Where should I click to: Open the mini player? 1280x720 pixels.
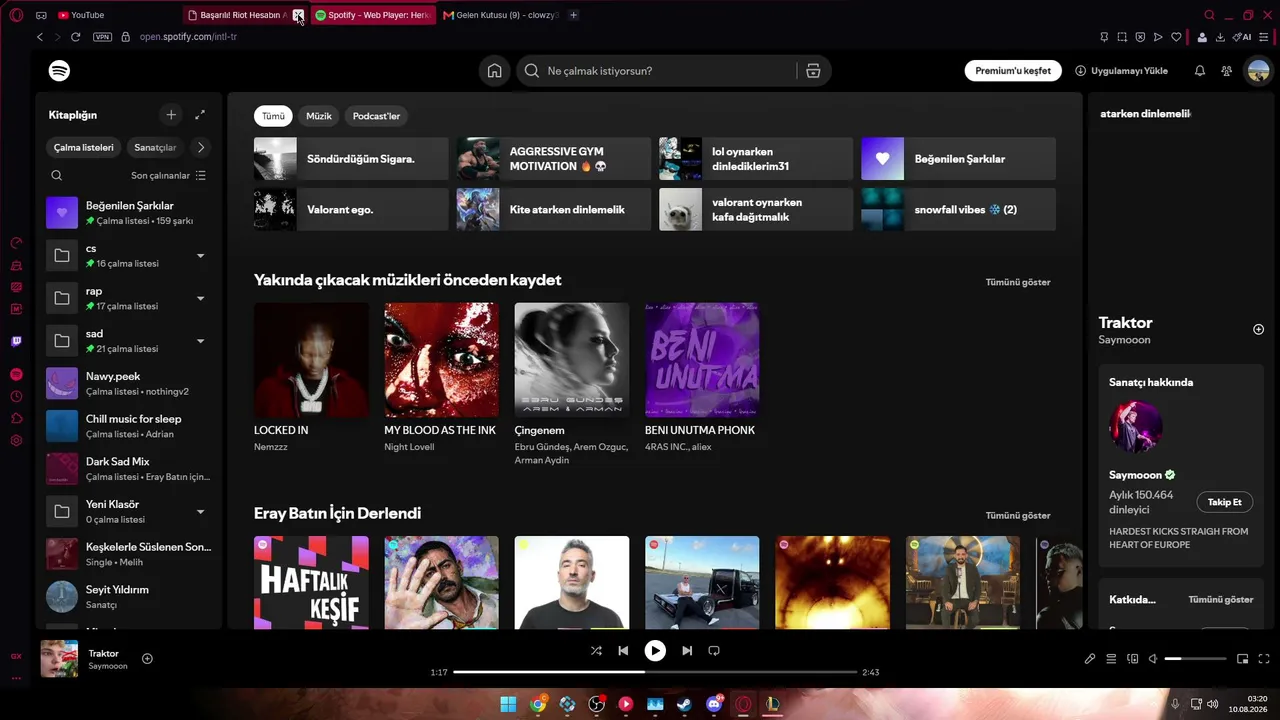click(1243, 659)
